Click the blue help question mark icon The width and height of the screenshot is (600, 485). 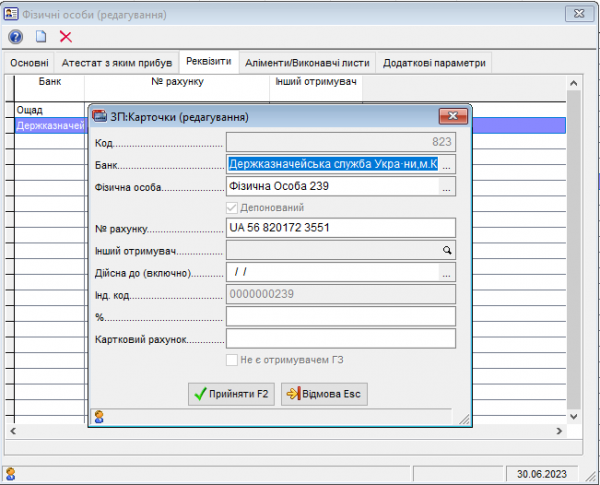click(x=15, y=37)
